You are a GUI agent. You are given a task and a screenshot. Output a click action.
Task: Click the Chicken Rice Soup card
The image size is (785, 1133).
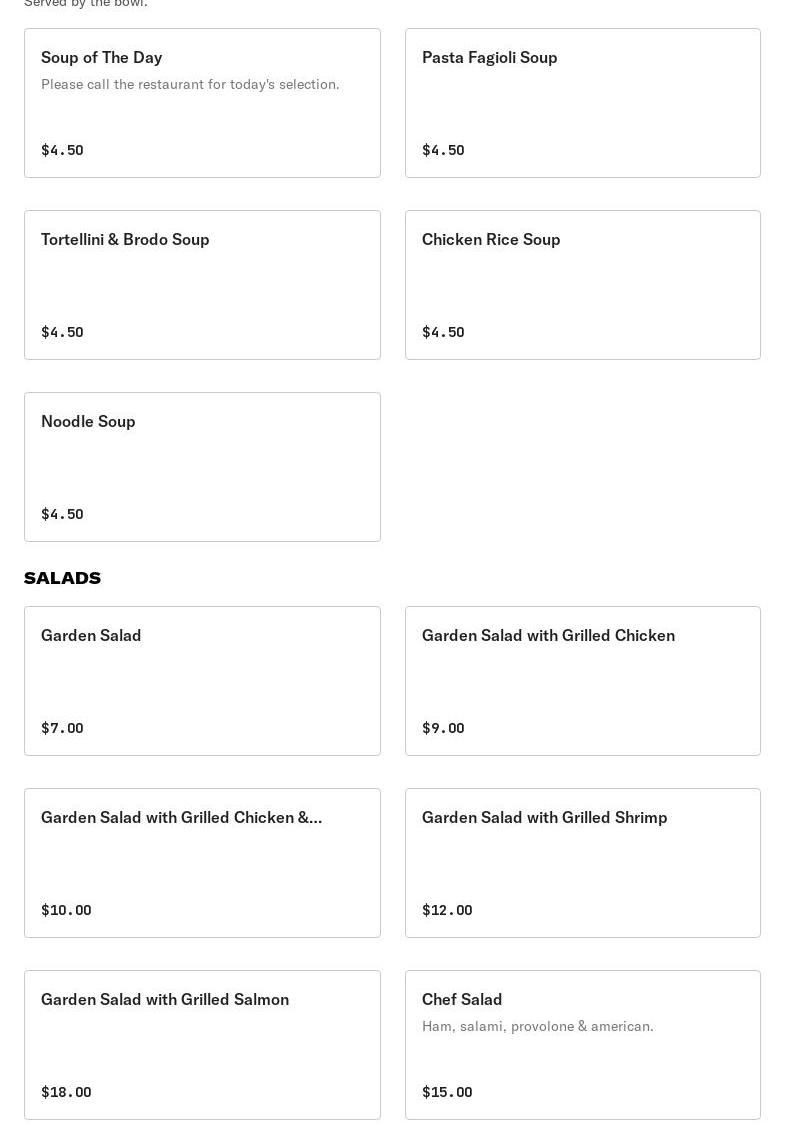click(582, 285)
